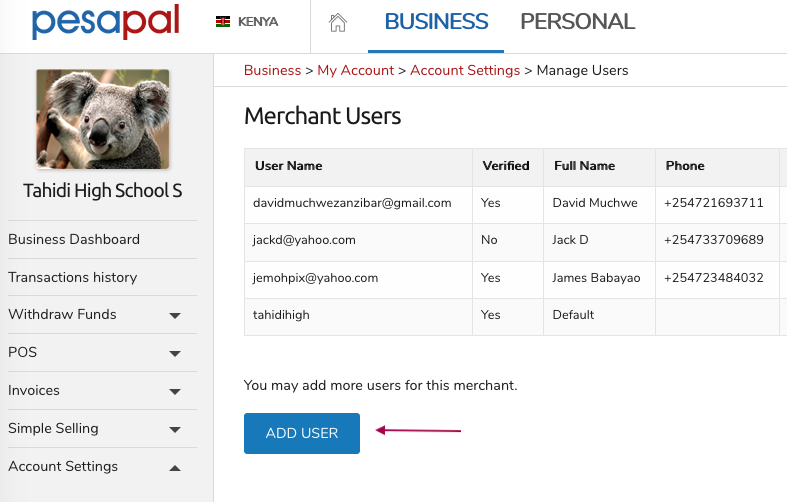
Task: Switch to the PERSONAL tab
Action: [x=578, y=22]
